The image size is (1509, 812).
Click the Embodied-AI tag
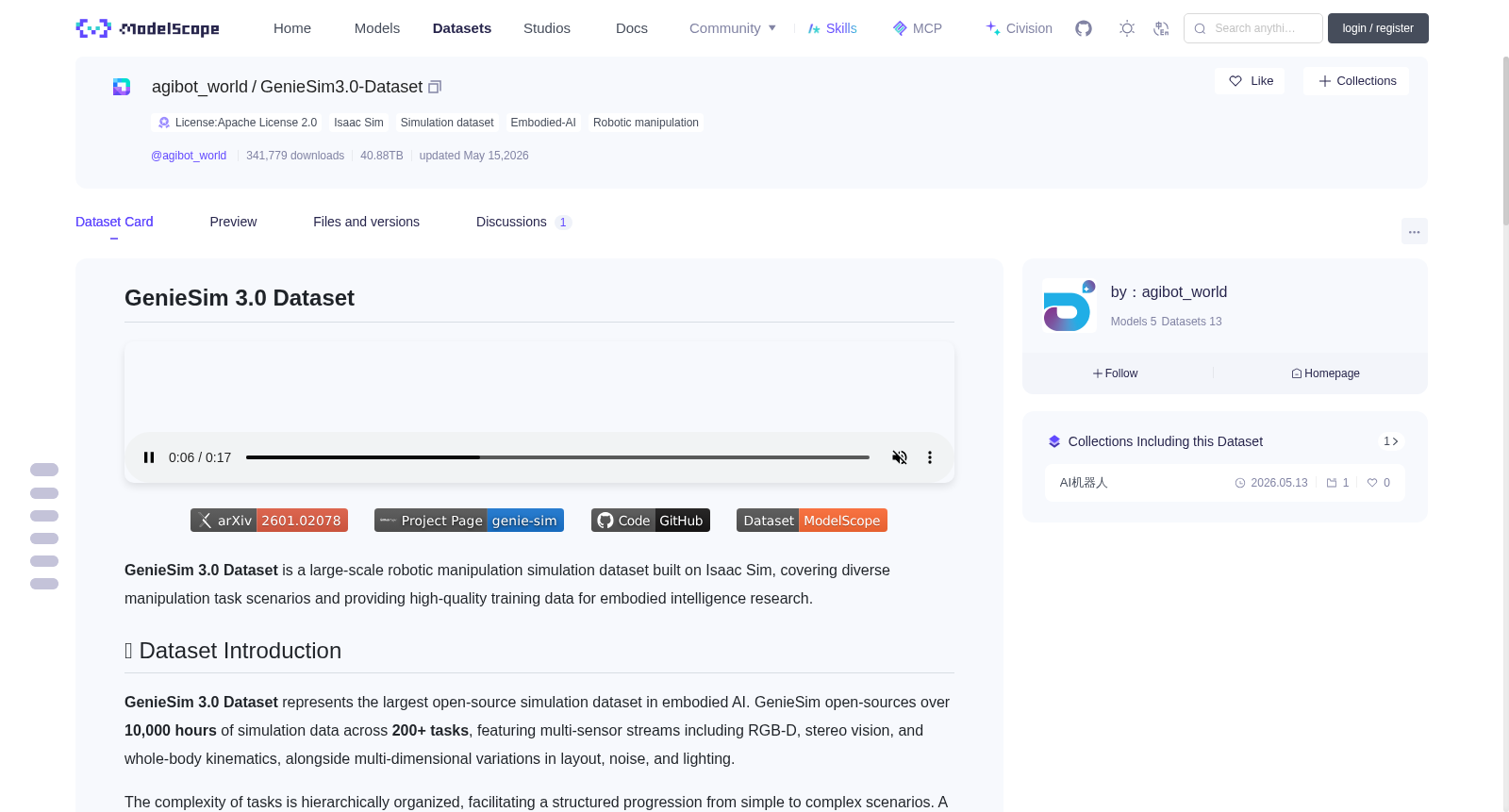(x=543, y=123)
